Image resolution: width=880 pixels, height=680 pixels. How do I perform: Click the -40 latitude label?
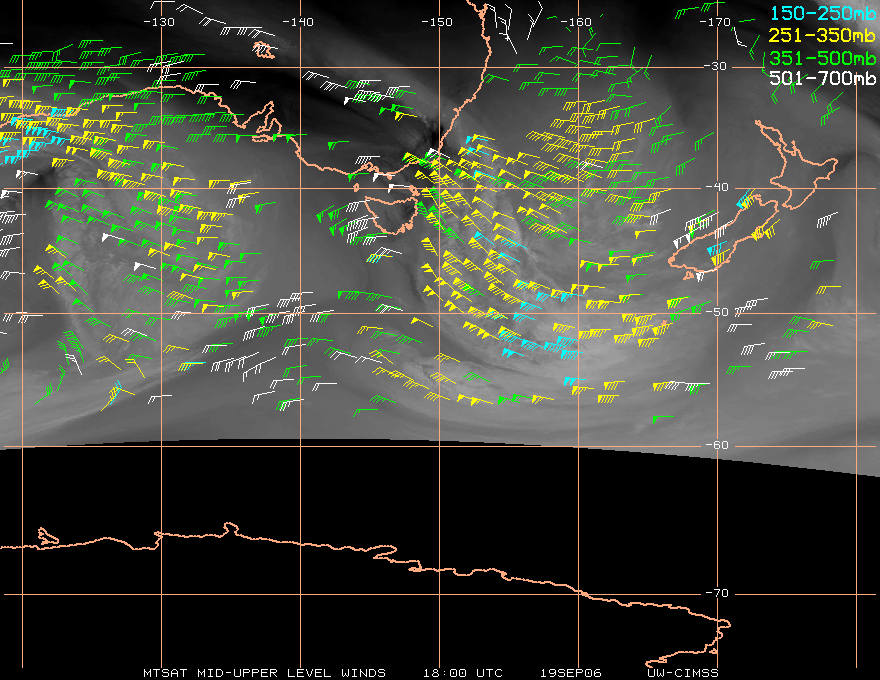pyautogui.click(x=717, y=187)
